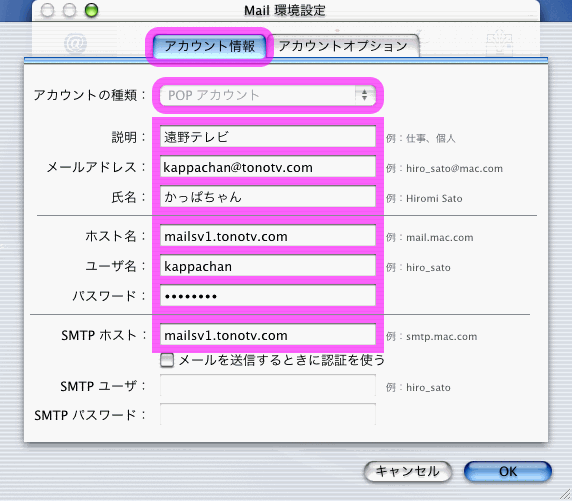The width and height of the screenshot is (572, 501).
Task: Click the empty SMTP ユーザ field
Action: pos(268,385)
